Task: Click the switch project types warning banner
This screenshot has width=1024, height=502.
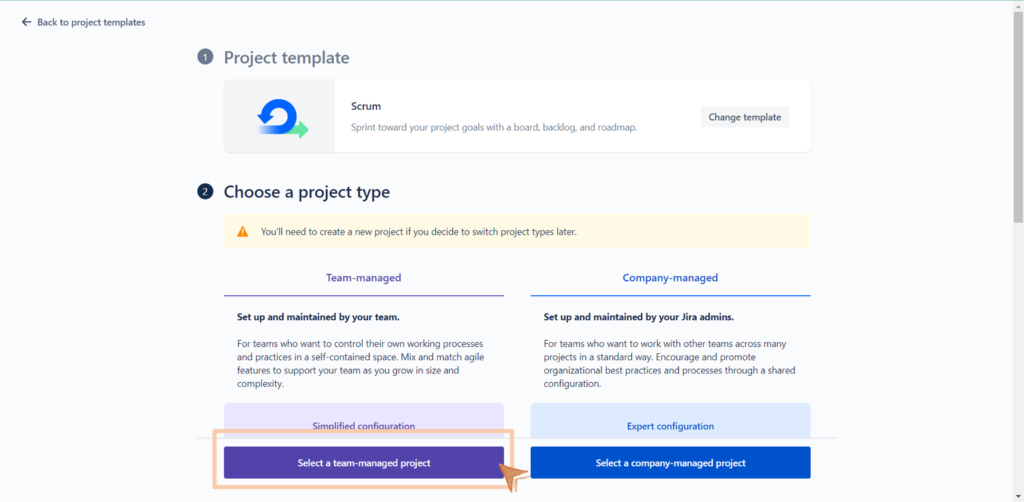Action: click(x=517, y=231)
